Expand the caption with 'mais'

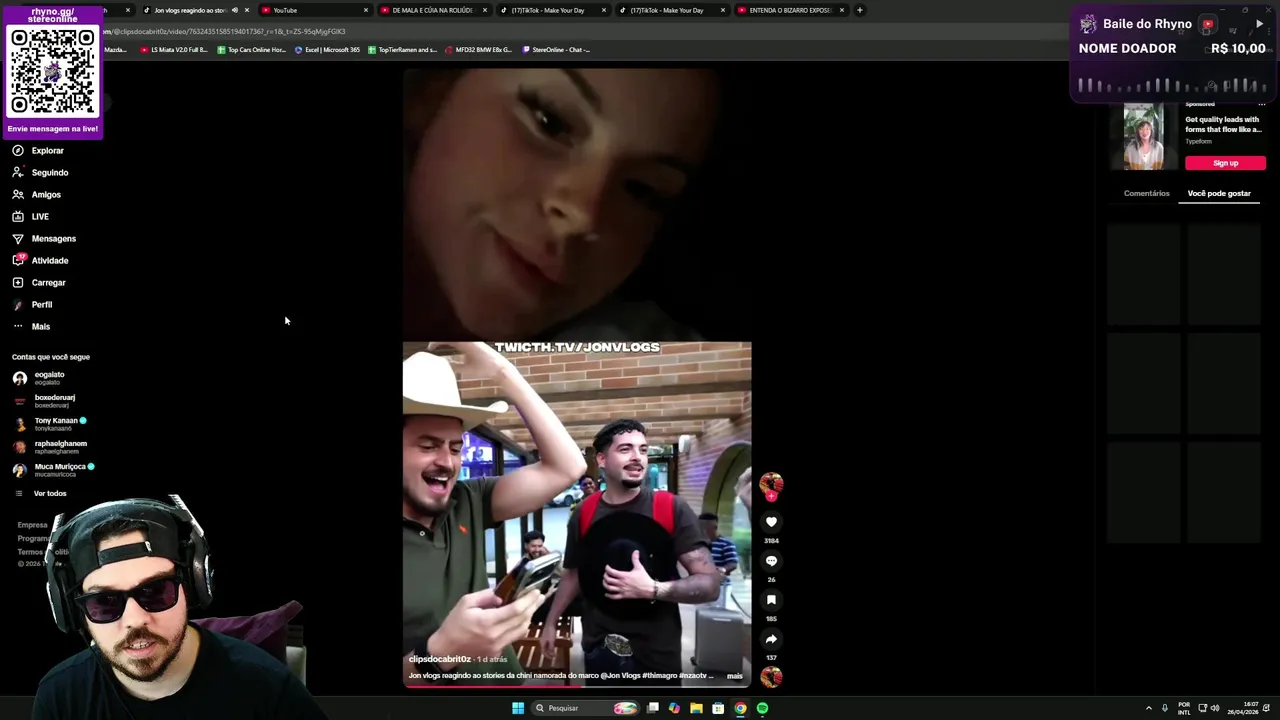[735, 676]
